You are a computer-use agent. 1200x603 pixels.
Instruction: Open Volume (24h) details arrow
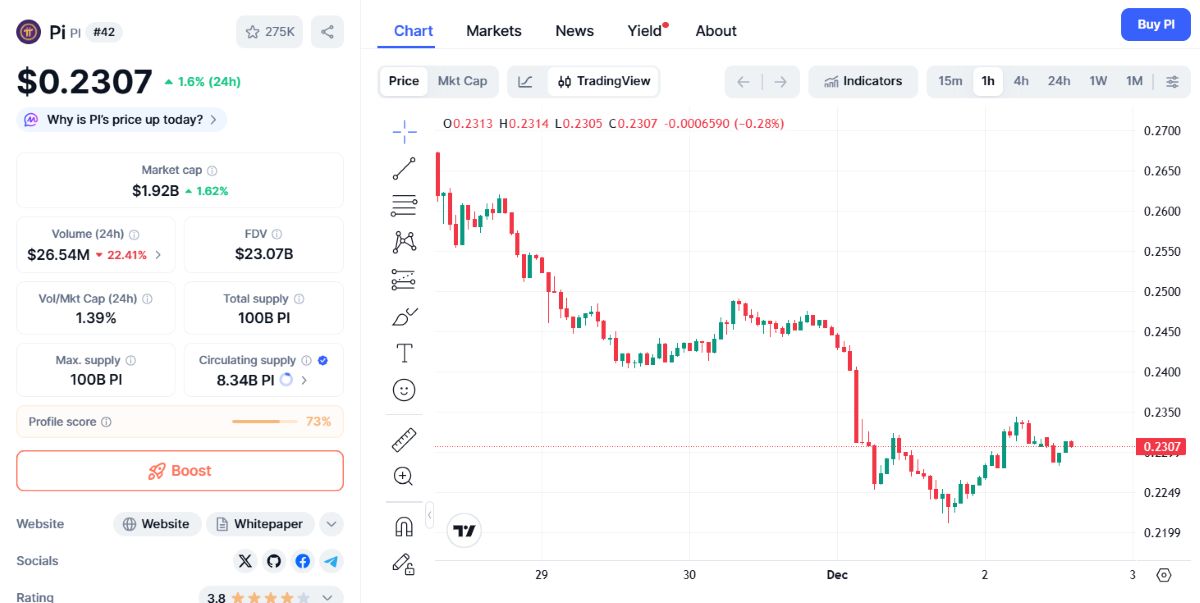click(158, 255)
